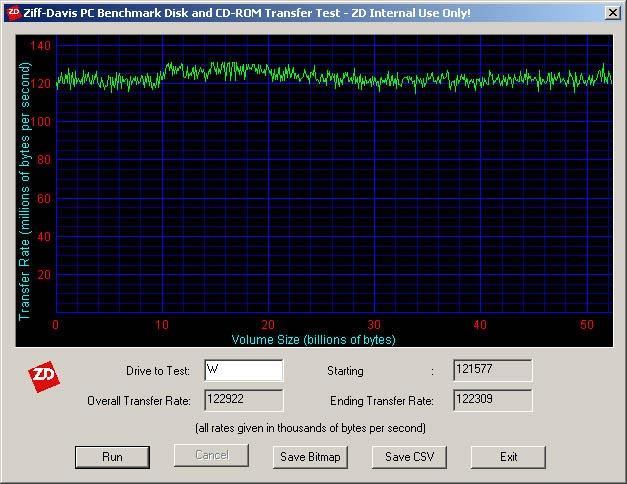The image size is (627, 484).
Task: Select the Overall Transfer Rate value 122922
Action: tap(244, 400)
